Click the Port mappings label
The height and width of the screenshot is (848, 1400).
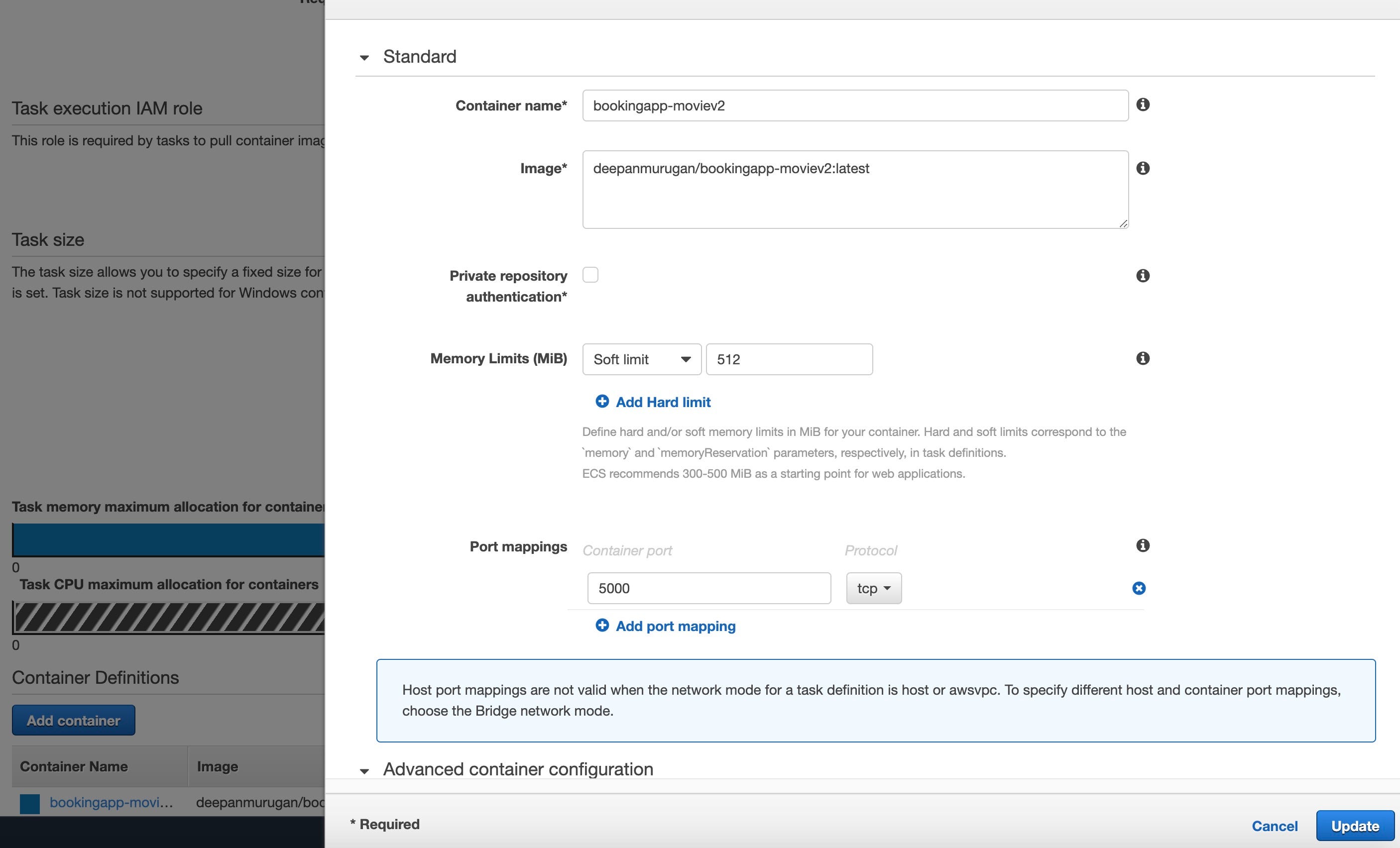click(x=518, y=546)
